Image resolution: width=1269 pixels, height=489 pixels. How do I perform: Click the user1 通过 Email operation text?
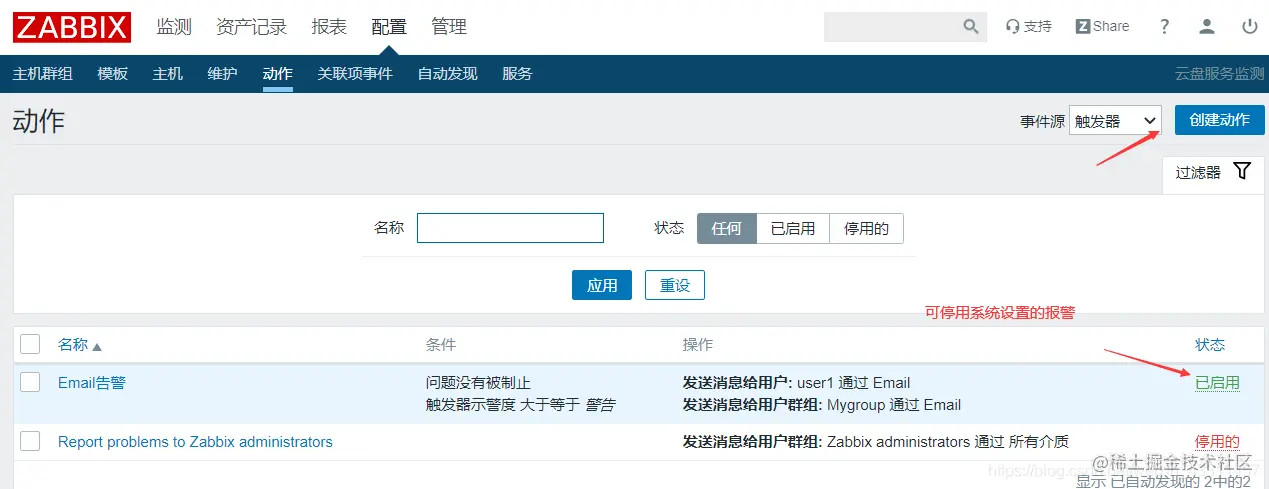click(854, 383)
